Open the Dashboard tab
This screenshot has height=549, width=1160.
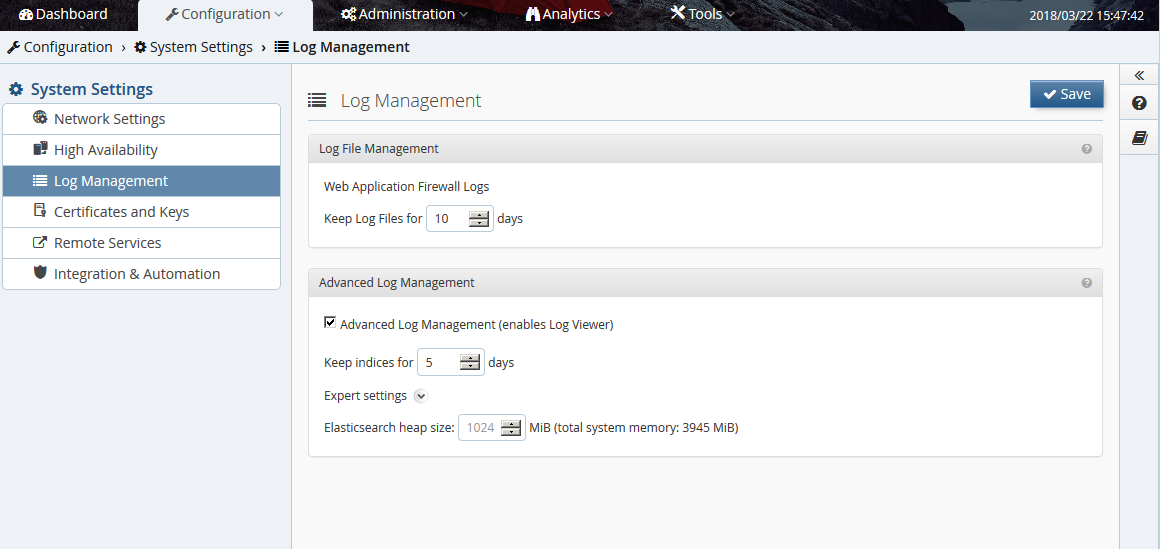[x=63, y=14]
